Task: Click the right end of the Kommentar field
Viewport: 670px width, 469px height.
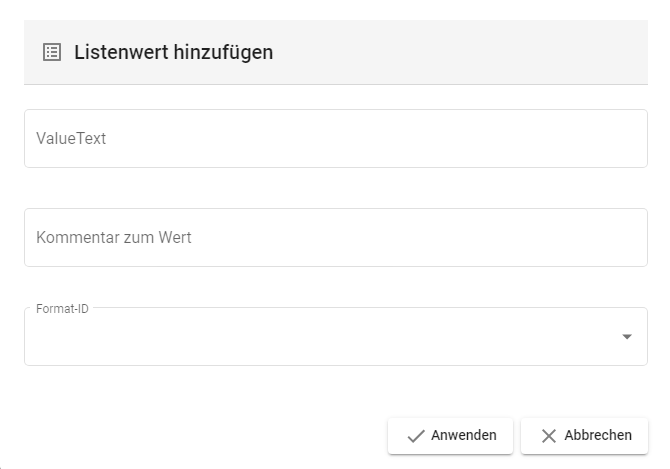Action: (620, 238)
